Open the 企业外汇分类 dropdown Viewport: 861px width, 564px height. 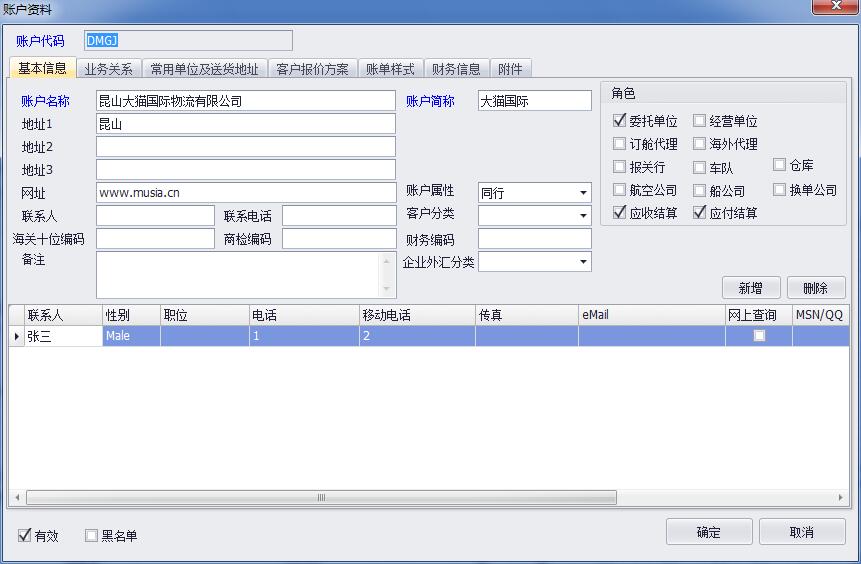pyautogui.click(x=583, y=261)
